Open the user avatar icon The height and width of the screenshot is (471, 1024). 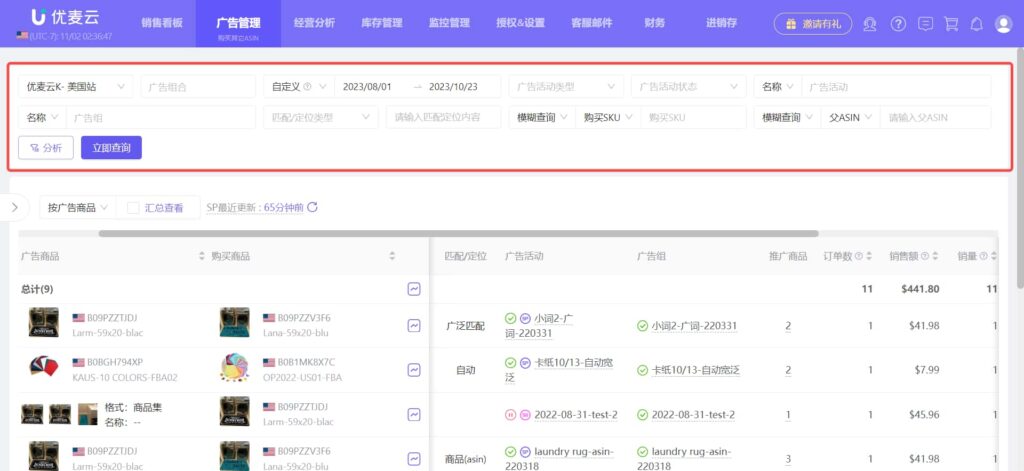[x=1003, y=24]
